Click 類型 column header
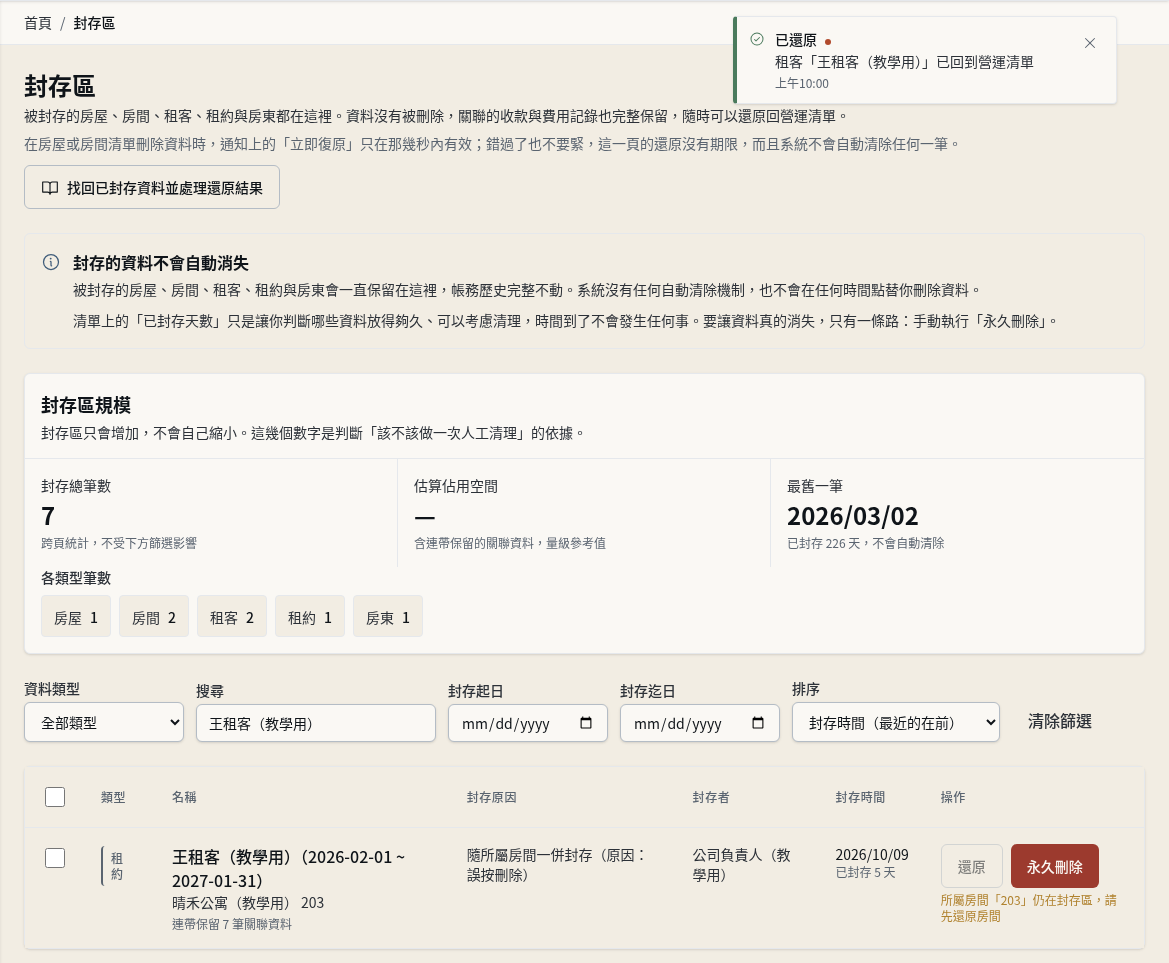Viewport: 1169px width, 963px height. coord(113,797)
